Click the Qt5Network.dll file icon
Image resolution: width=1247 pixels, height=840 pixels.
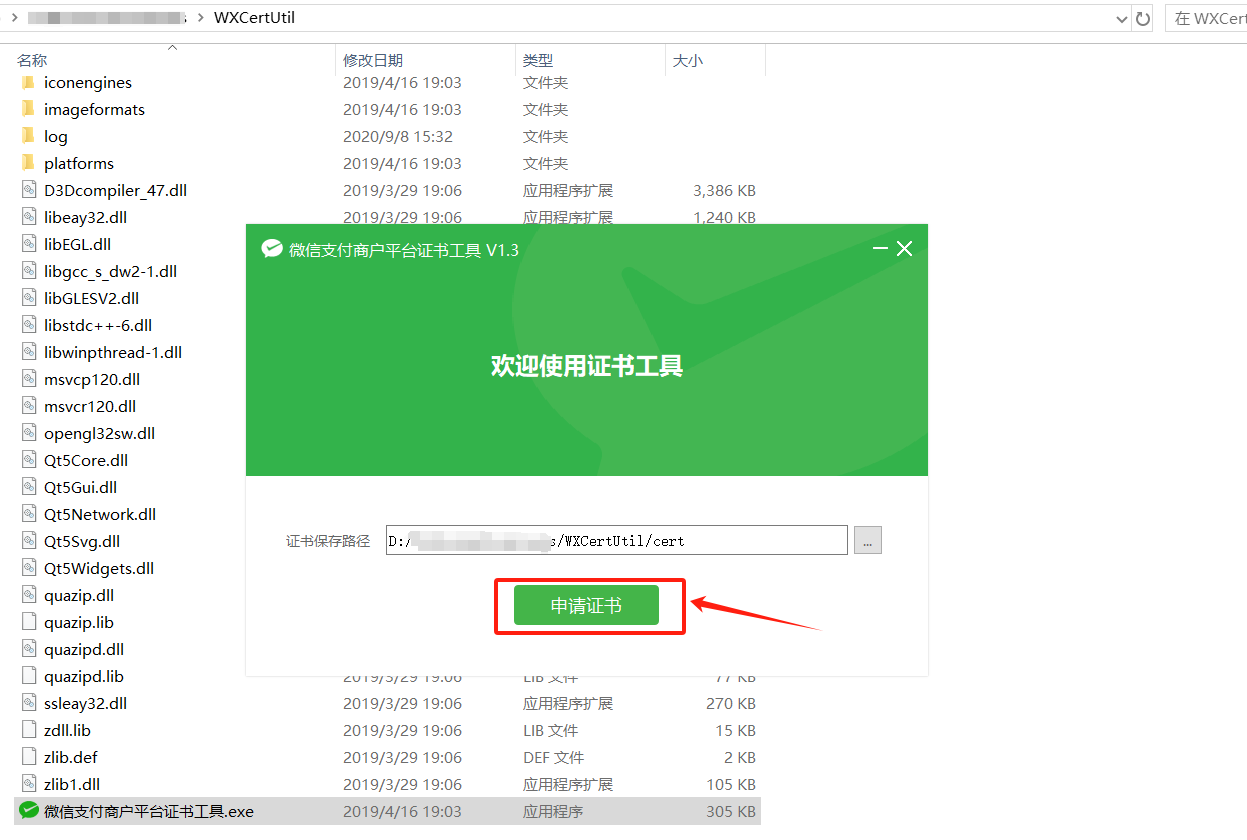(28, 514)
